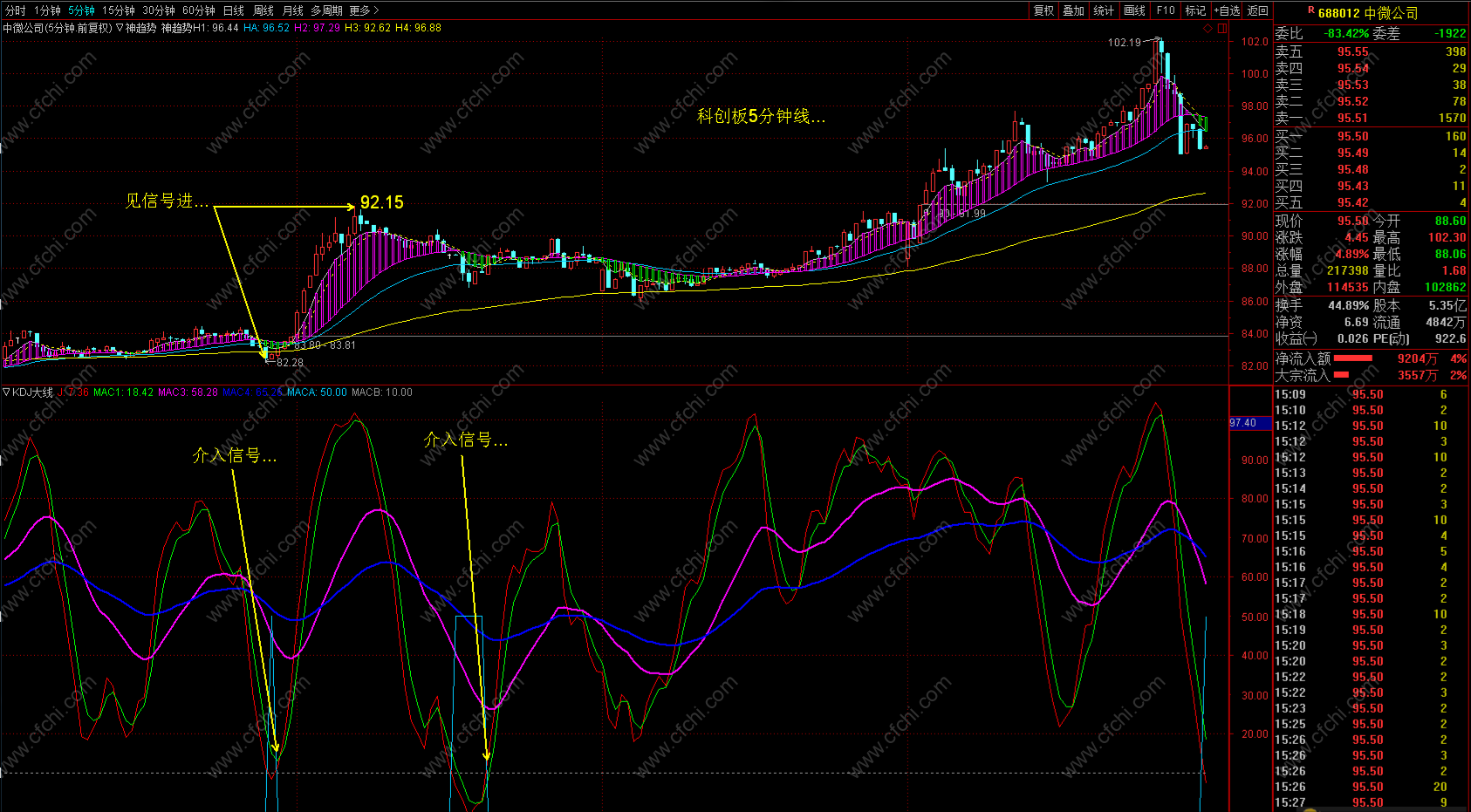Click the 今开 88.60 value
1471x812 pixels.
tap(1450, 222)
